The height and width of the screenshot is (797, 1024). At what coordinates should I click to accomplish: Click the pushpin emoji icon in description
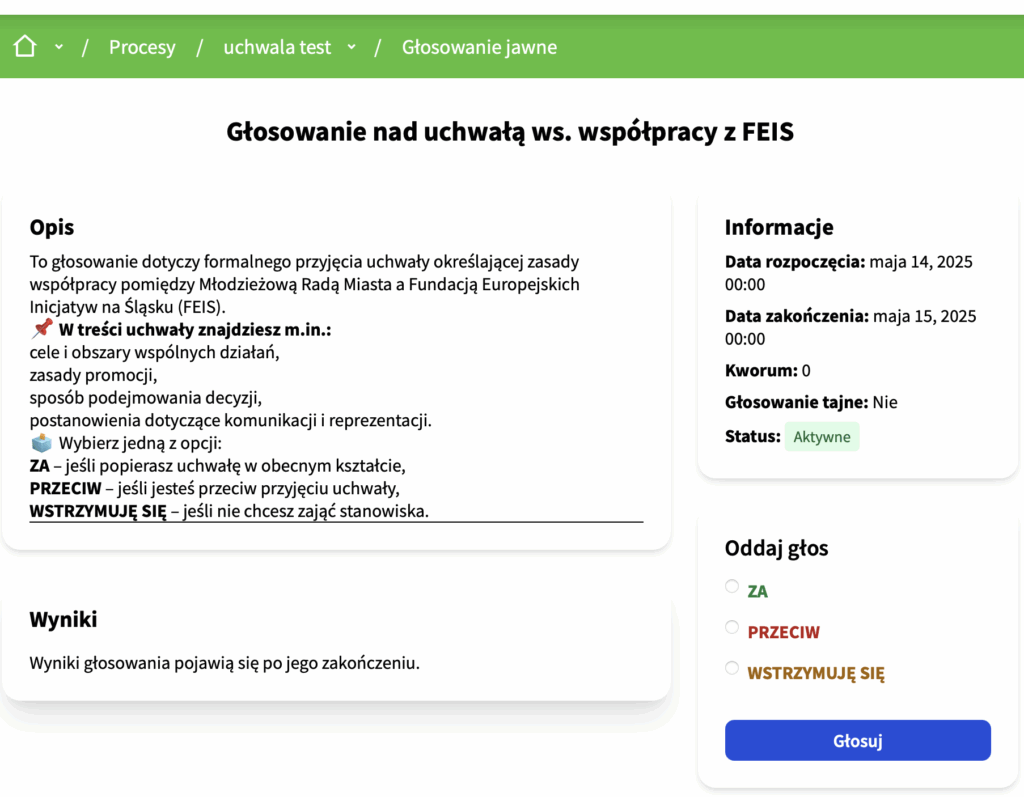[x=42, y=328]
